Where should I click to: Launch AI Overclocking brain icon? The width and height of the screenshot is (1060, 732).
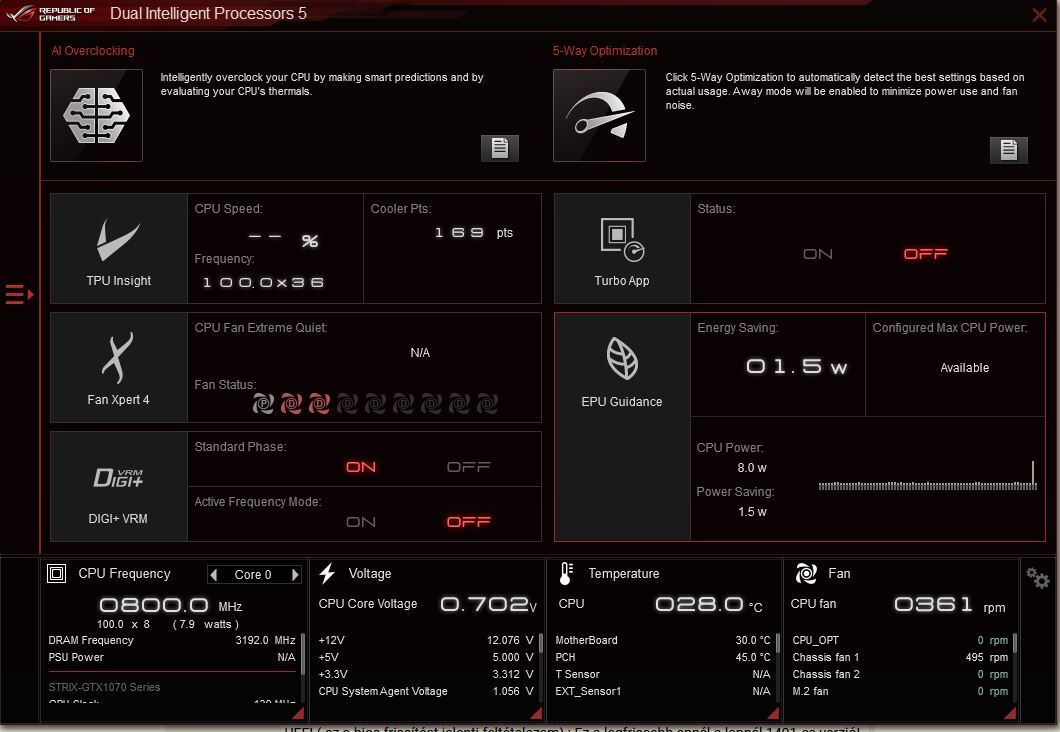[97, 116]
